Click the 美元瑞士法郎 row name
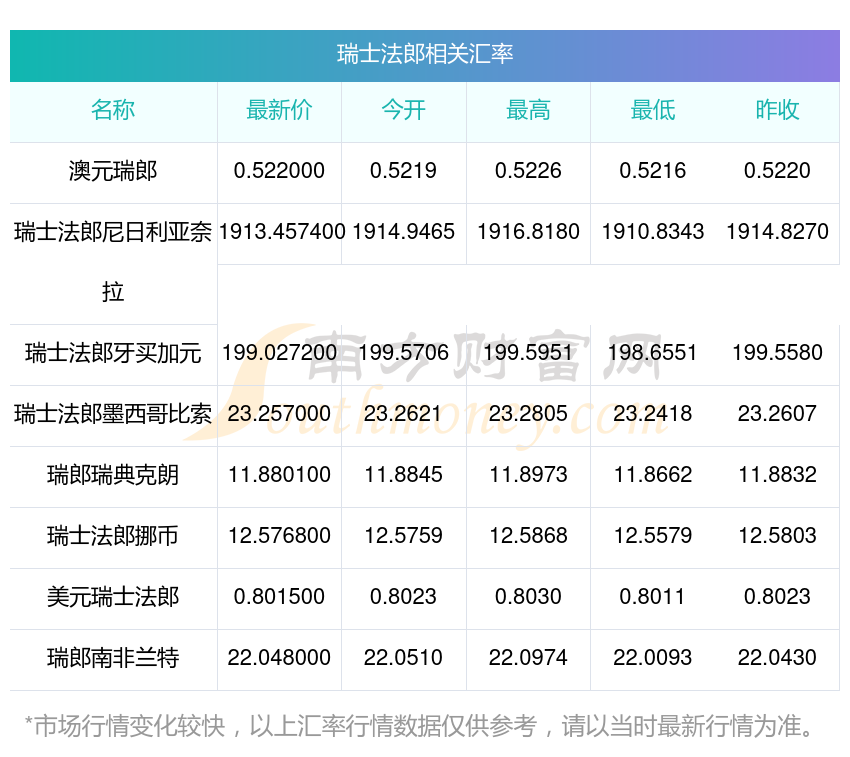850x757 pixels. [x=113, y=597]
